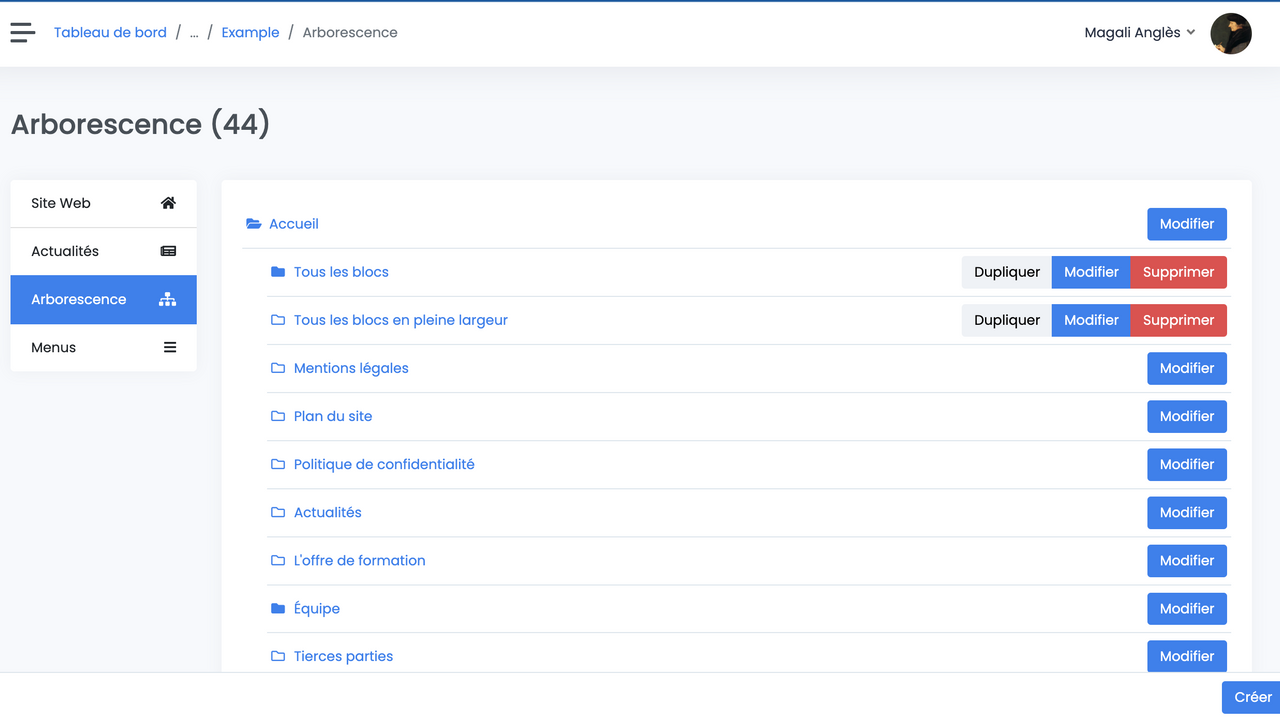This screenshot has height=720, width=1280.
Task: Open the hamburger navigation menu
Action: [23, 33]
